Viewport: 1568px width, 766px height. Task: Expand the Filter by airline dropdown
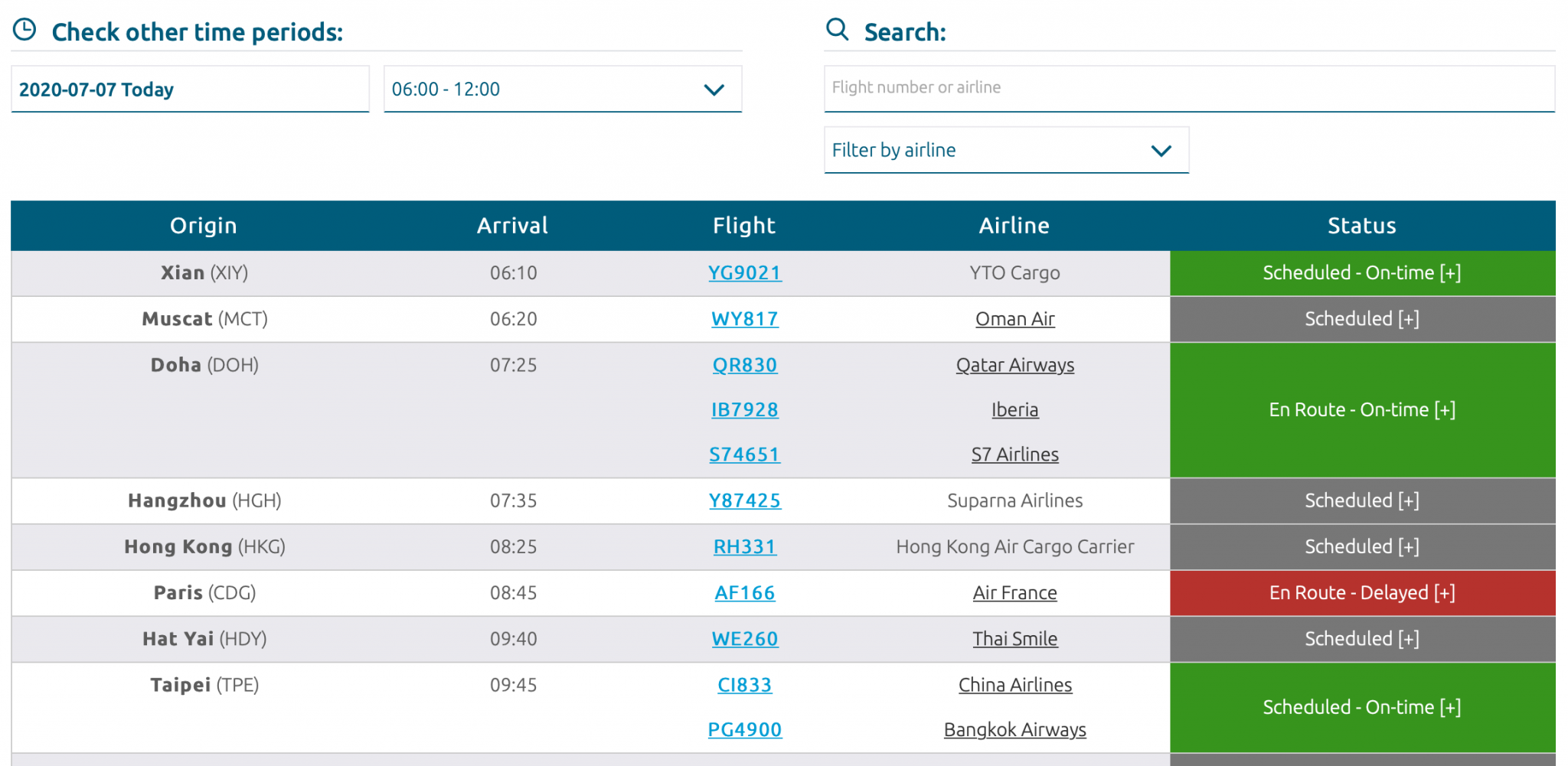click(x=1005, y=150)
